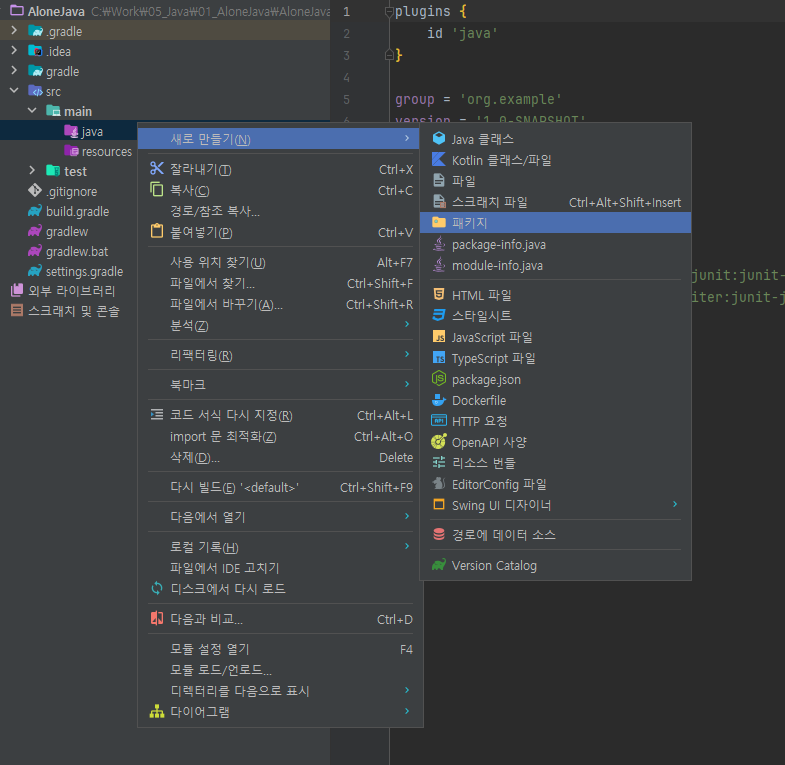The image size is (785, 765).
Task: Click the HTML 파일 icon
Action: (439, 294)
